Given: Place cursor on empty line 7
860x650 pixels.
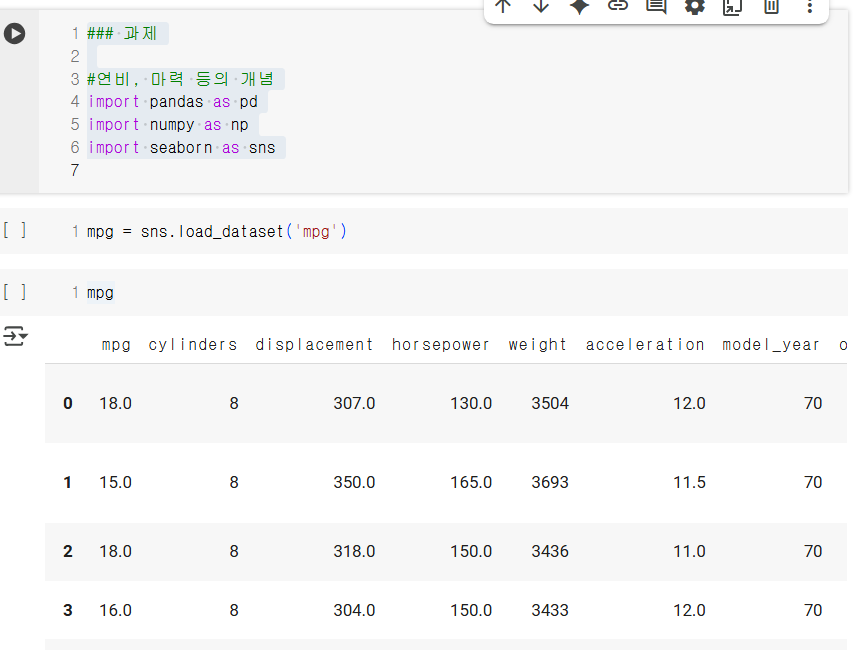Looking at the screenshot, I should tap(75, 171).
